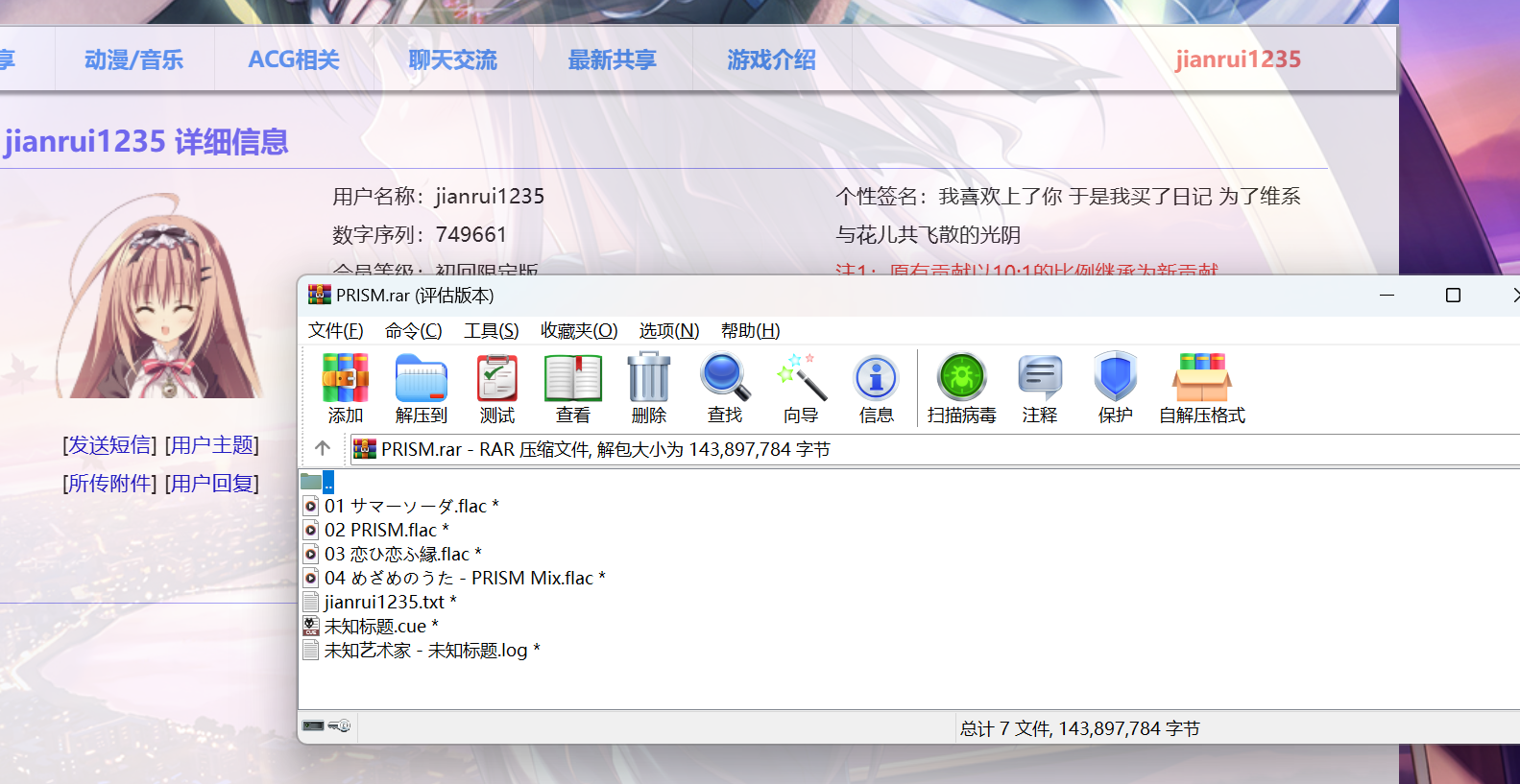Click the Add (添加) toolbar icon
The width and height of the screenshot is (1520, 784).
click(x=346, y=389)
